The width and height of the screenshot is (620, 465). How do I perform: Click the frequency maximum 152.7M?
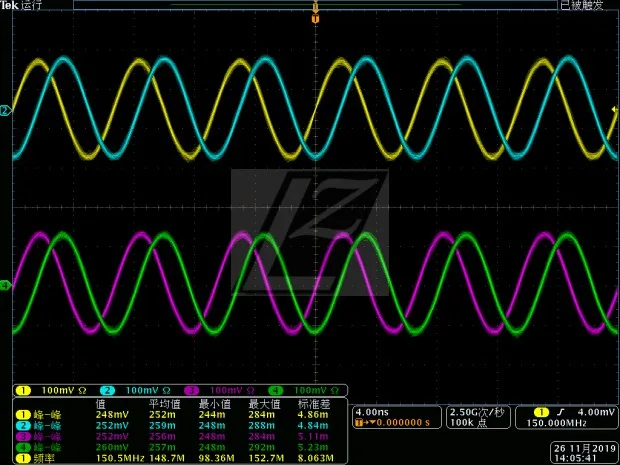[266, 459]
